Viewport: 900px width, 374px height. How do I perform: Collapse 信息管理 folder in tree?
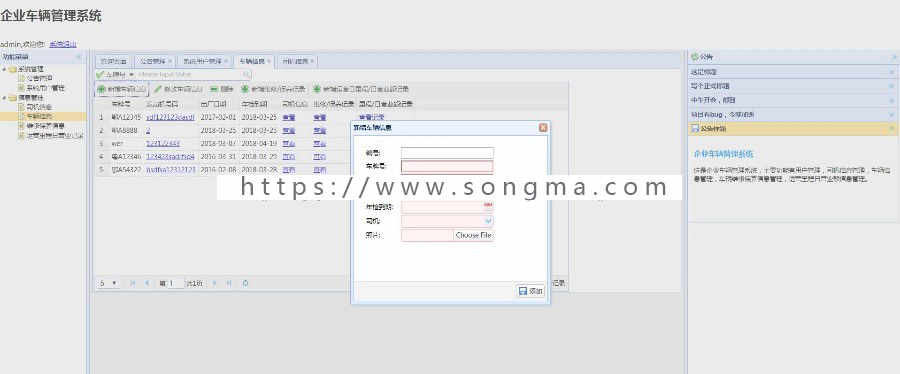(5, 98)
